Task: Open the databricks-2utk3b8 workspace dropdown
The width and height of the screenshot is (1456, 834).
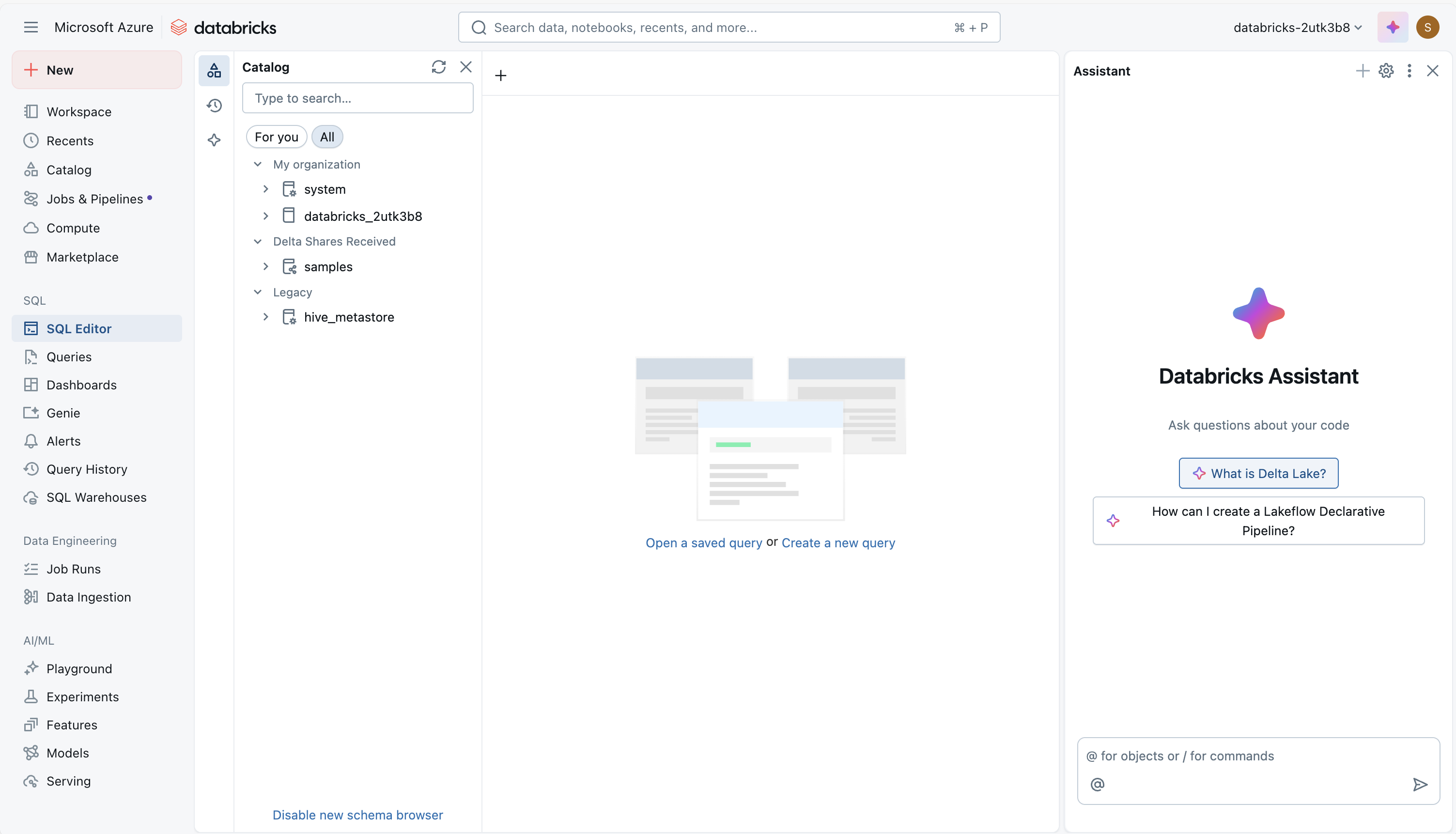Action: [1297, 27]
